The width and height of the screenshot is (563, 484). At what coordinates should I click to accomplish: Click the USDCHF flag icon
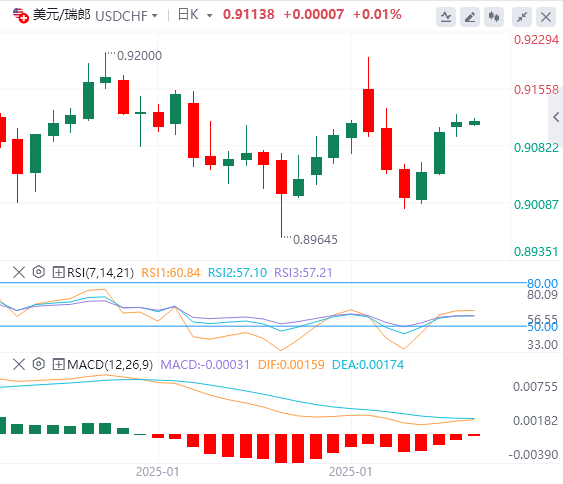coord(20,16)
